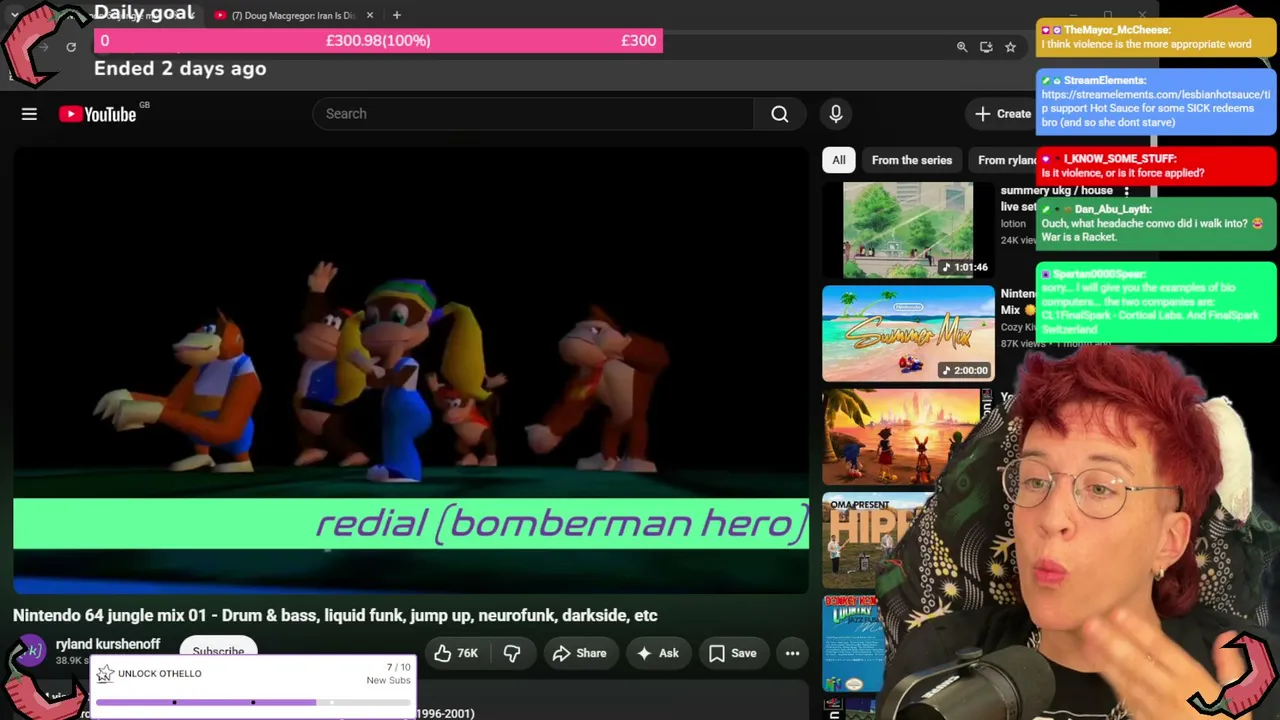
Task: Select the From the series chip
Action: [912, 160]
